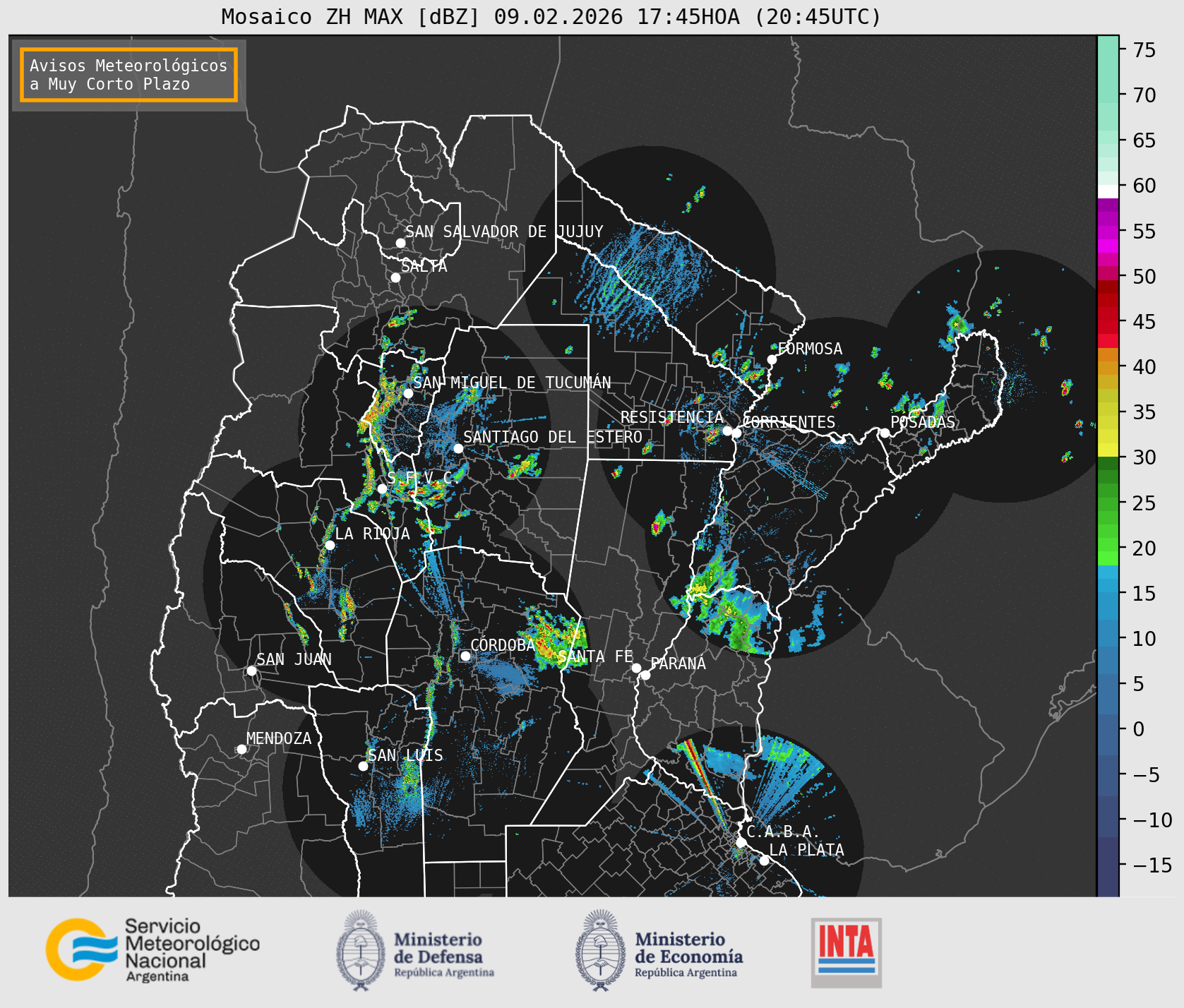Select the San Juan city marker dot
Screen dimensions: 1184x1008
[x=251, y=671]
